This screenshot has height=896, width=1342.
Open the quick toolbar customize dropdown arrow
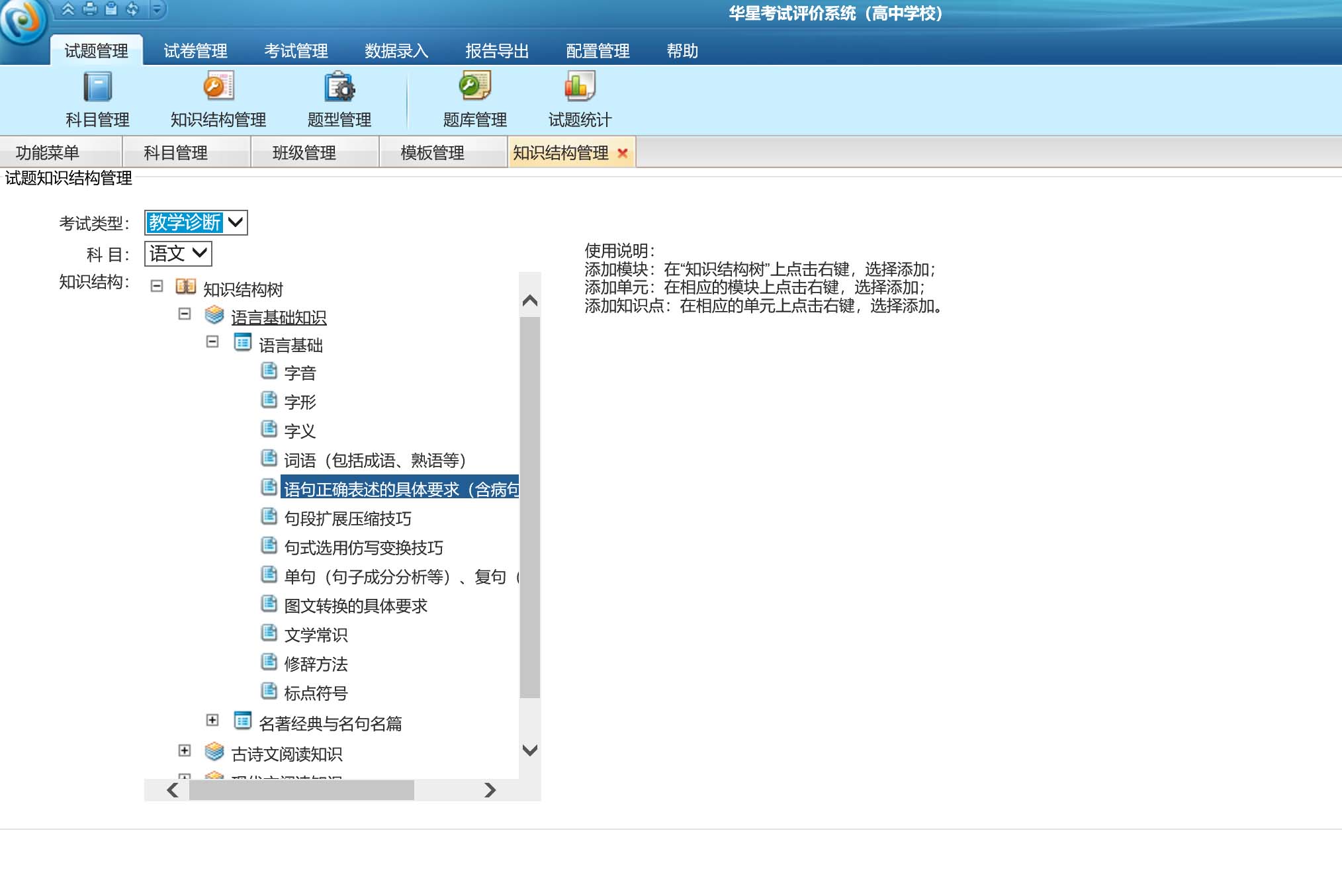tap(157, 9)
